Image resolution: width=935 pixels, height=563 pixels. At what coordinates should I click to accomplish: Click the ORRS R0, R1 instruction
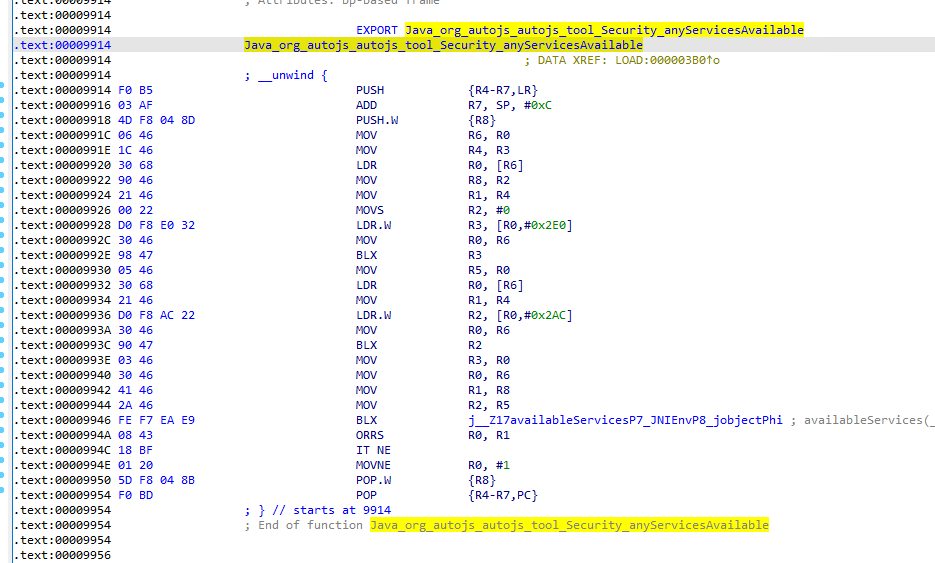(x=372, y=435)
